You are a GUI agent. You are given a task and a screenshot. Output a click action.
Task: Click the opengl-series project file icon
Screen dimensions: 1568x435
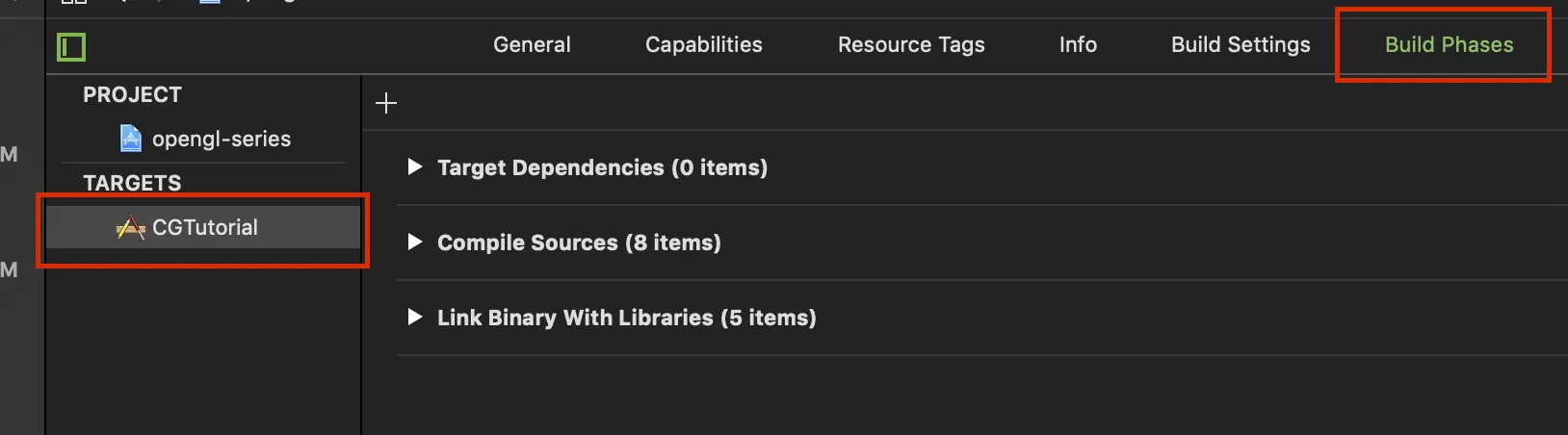point(130,139)
